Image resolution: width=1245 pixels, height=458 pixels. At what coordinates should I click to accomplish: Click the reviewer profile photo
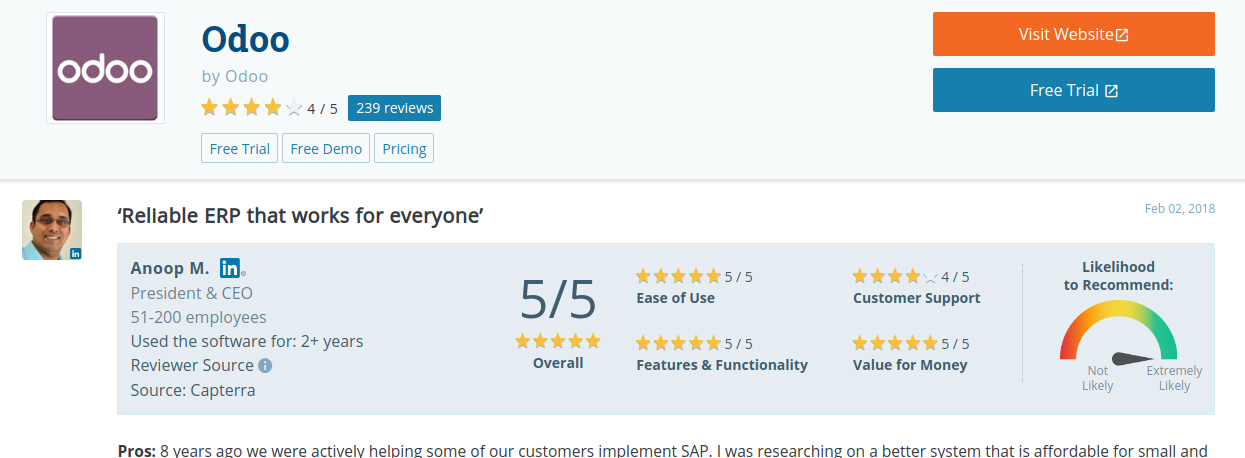pyautogui.click(x=52, y=230)
